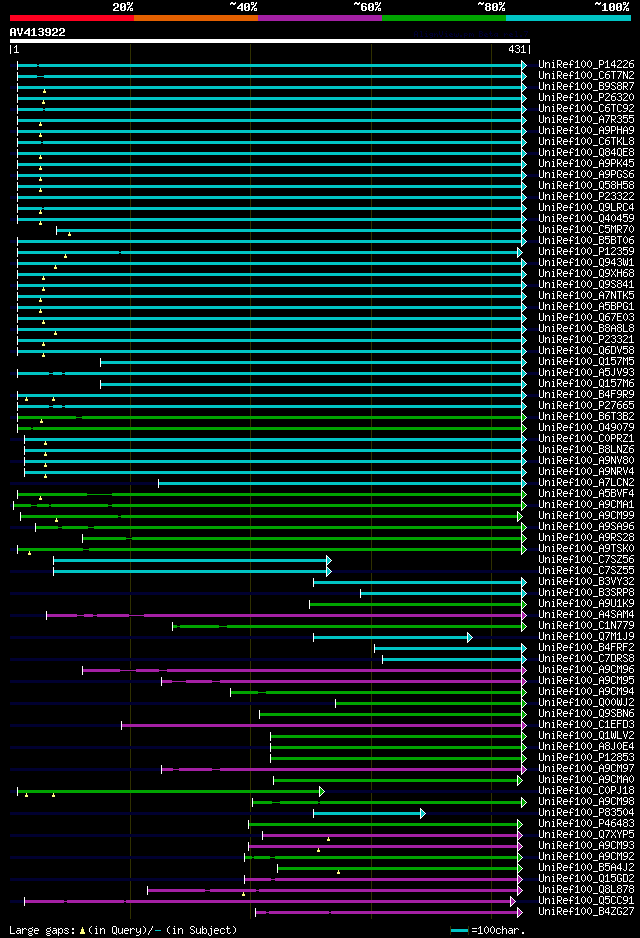640x938 pixels.
Task: Select the UniRef100_C1N779 label
Action: coord(586,625)
